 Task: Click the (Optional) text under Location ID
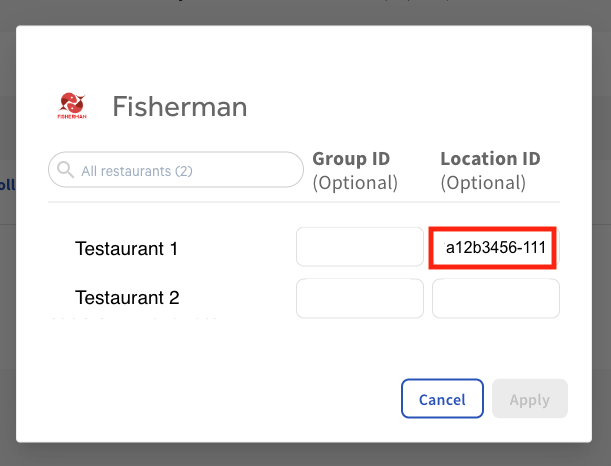[x=483, y=183]
